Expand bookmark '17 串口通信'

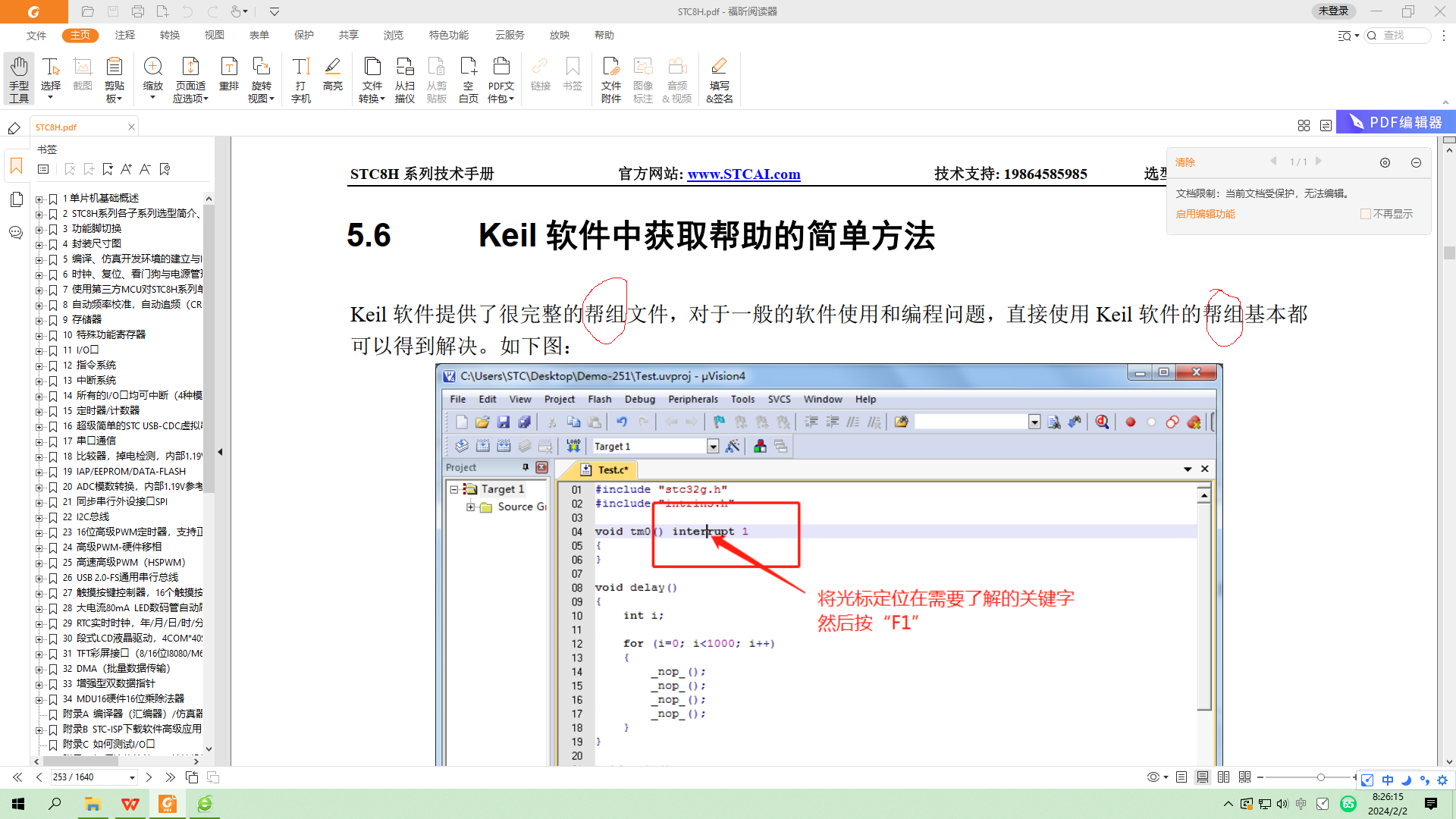pos(39,442)
